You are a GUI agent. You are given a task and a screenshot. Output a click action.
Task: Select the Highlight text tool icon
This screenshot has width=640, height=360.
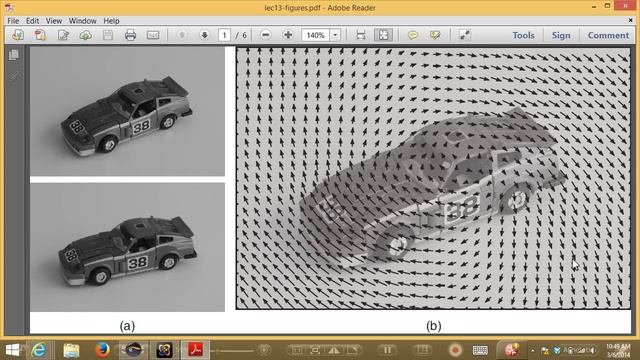(435, 35)
